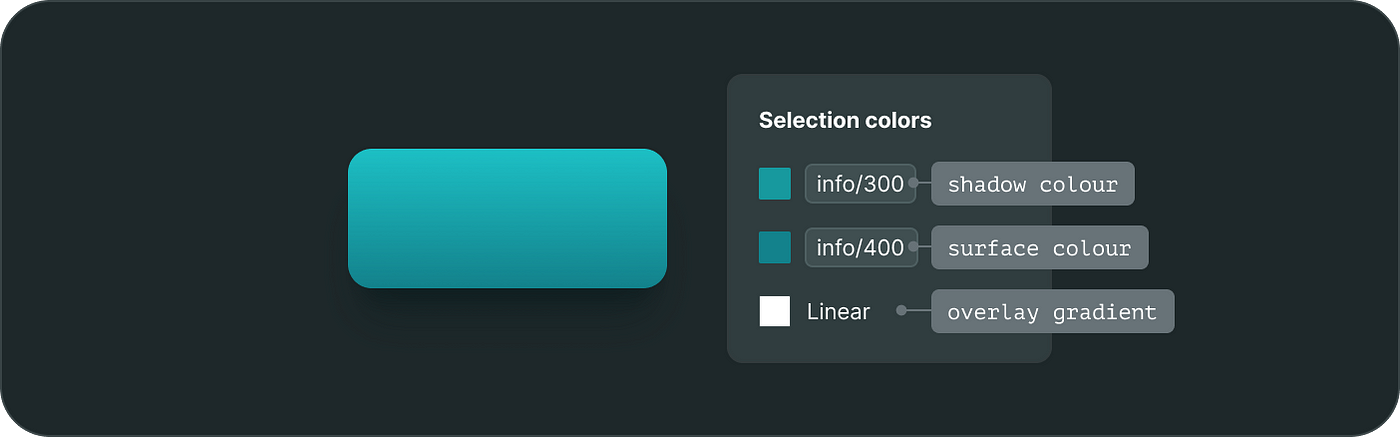1400x437 pixels.
Task: Click canvas between teal rectangle and panel
Action: pos(697,218)
